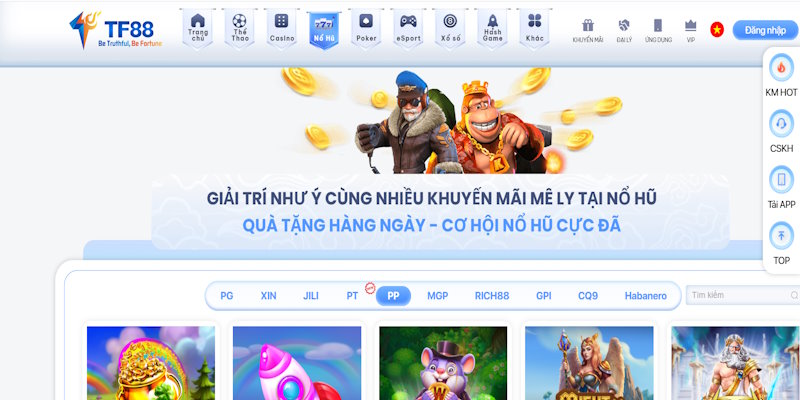This screenshot has height=400, width=800.
Task: Select the XIN provider tab
Action: [x=268, y=296]
